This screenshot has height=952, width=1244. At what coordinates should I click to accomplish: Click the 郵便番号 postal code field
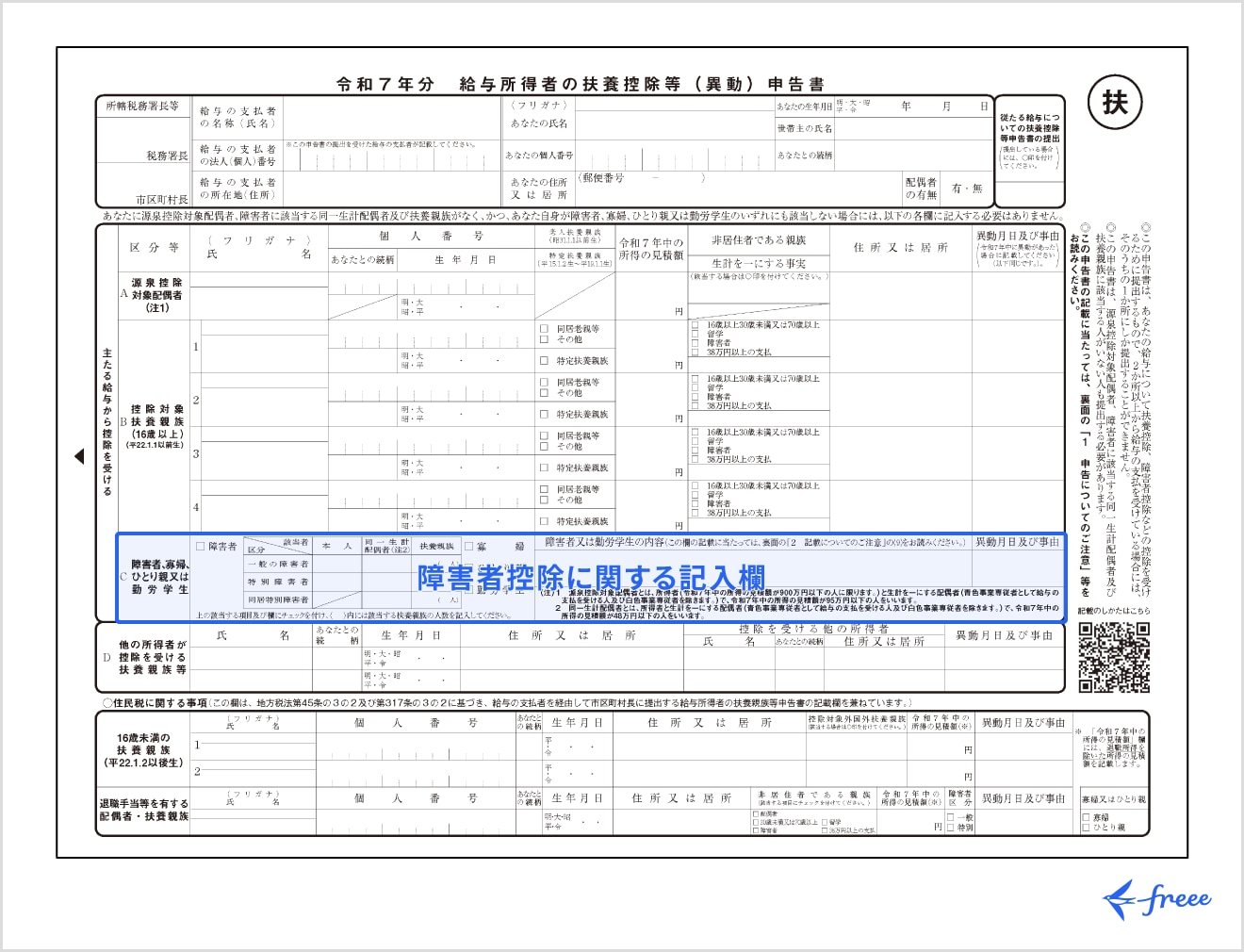click(x=652, y=177)
